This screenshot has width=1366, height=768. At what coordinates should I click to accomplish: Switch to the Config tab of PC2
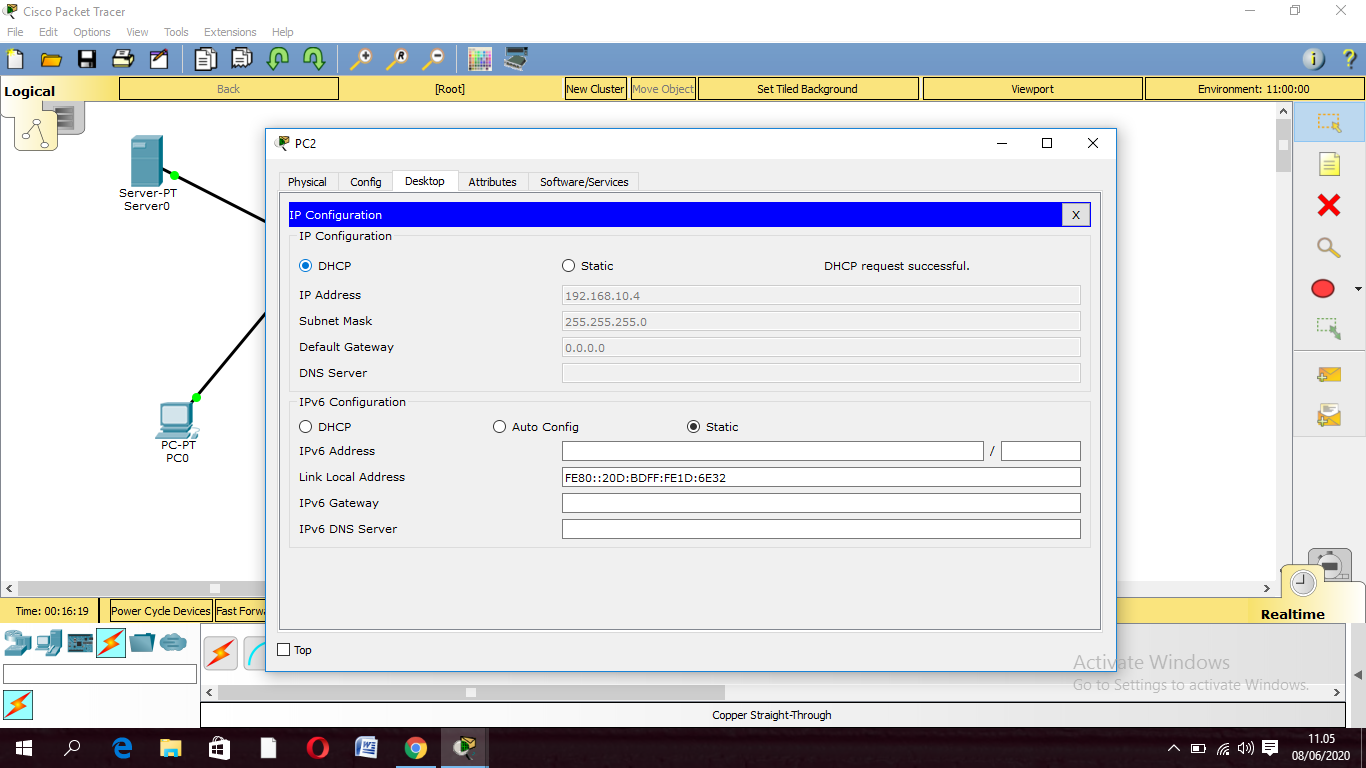pyautogui.click(x=365, y=181)
